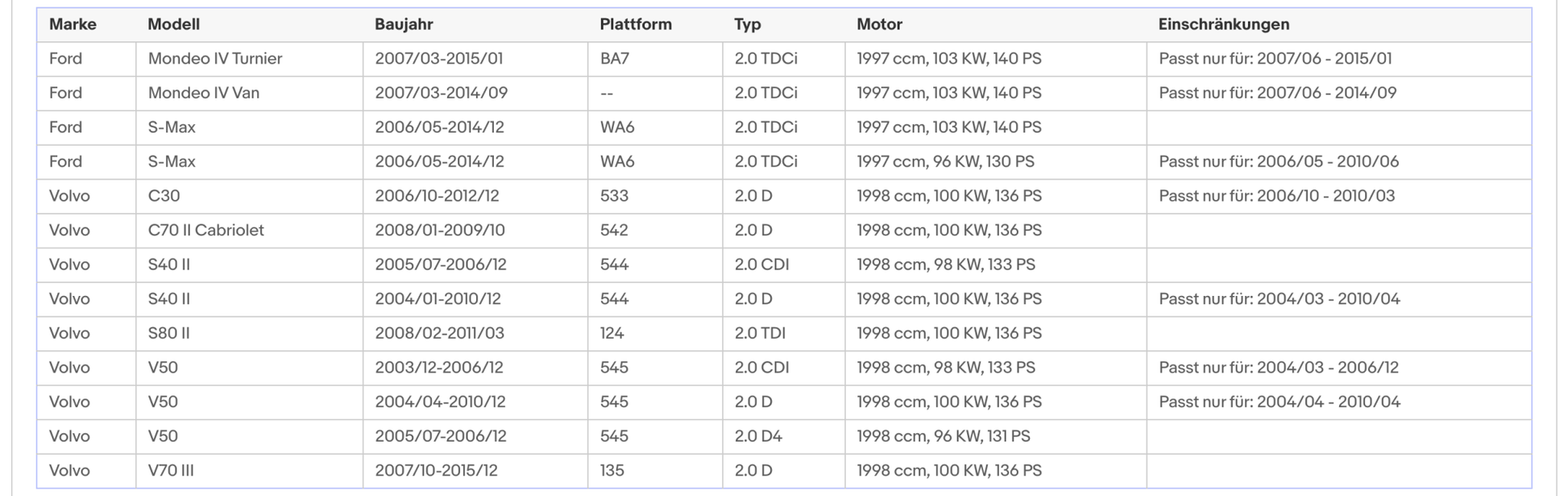Viewport: 1568px width, 496px height.
Task: Click the C70 II Cabriolet cell
Action: 206,230
